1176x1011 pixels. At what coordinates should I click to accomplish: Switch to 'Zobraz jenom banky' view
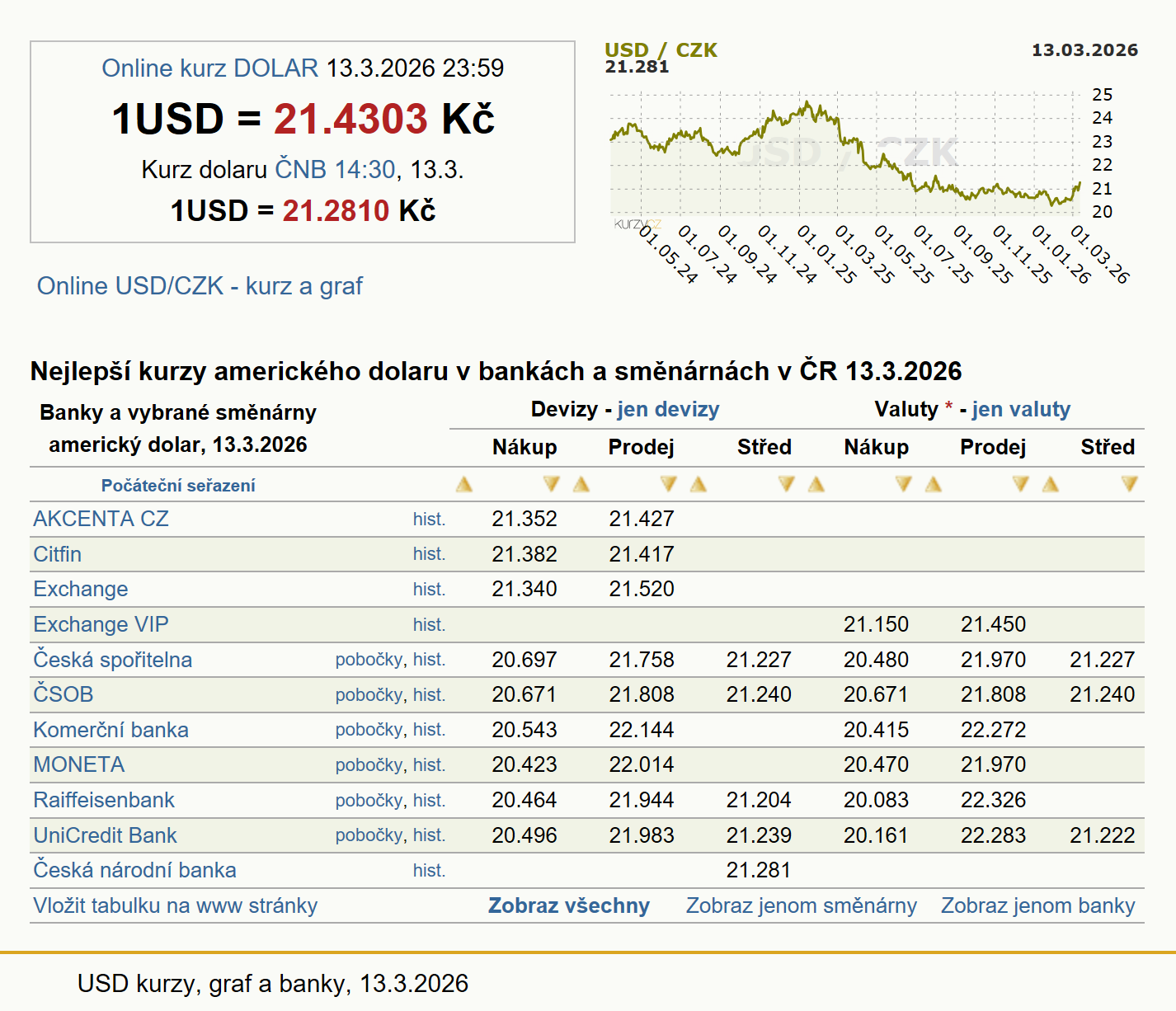click(x=1037, y=906)
